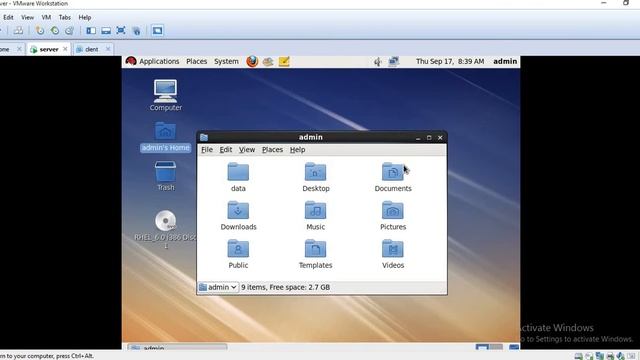Open the GNOME Applications menu

click(159, 61)
